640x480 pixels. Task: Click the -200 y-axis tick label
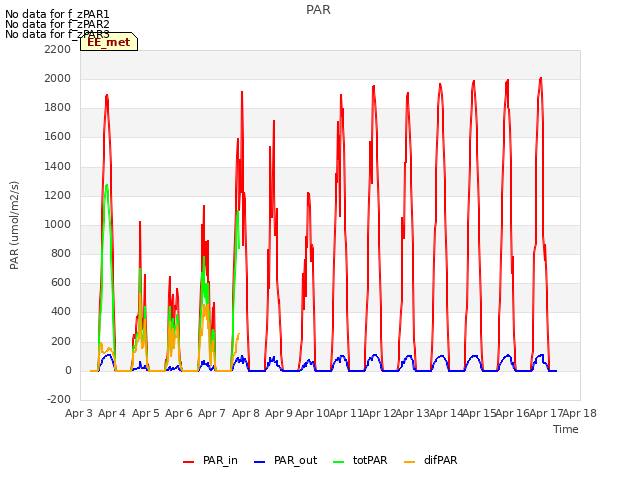59,399
